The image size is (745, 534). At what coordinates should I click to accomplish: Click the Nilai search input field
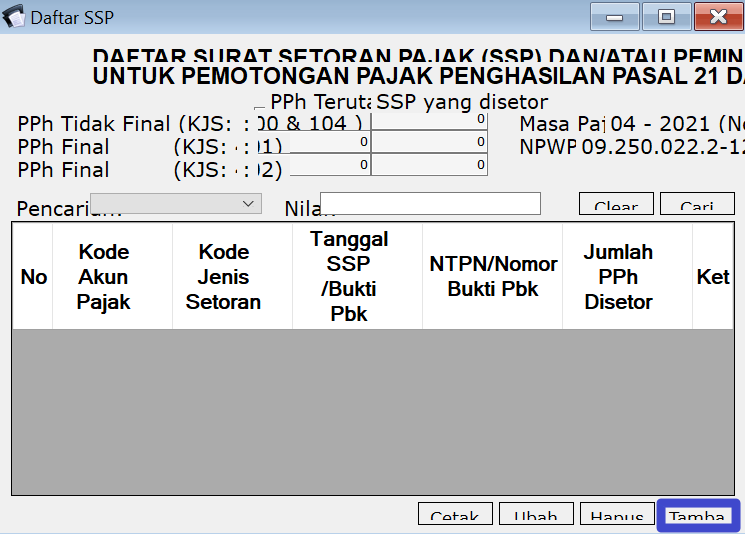pos(430,204)
